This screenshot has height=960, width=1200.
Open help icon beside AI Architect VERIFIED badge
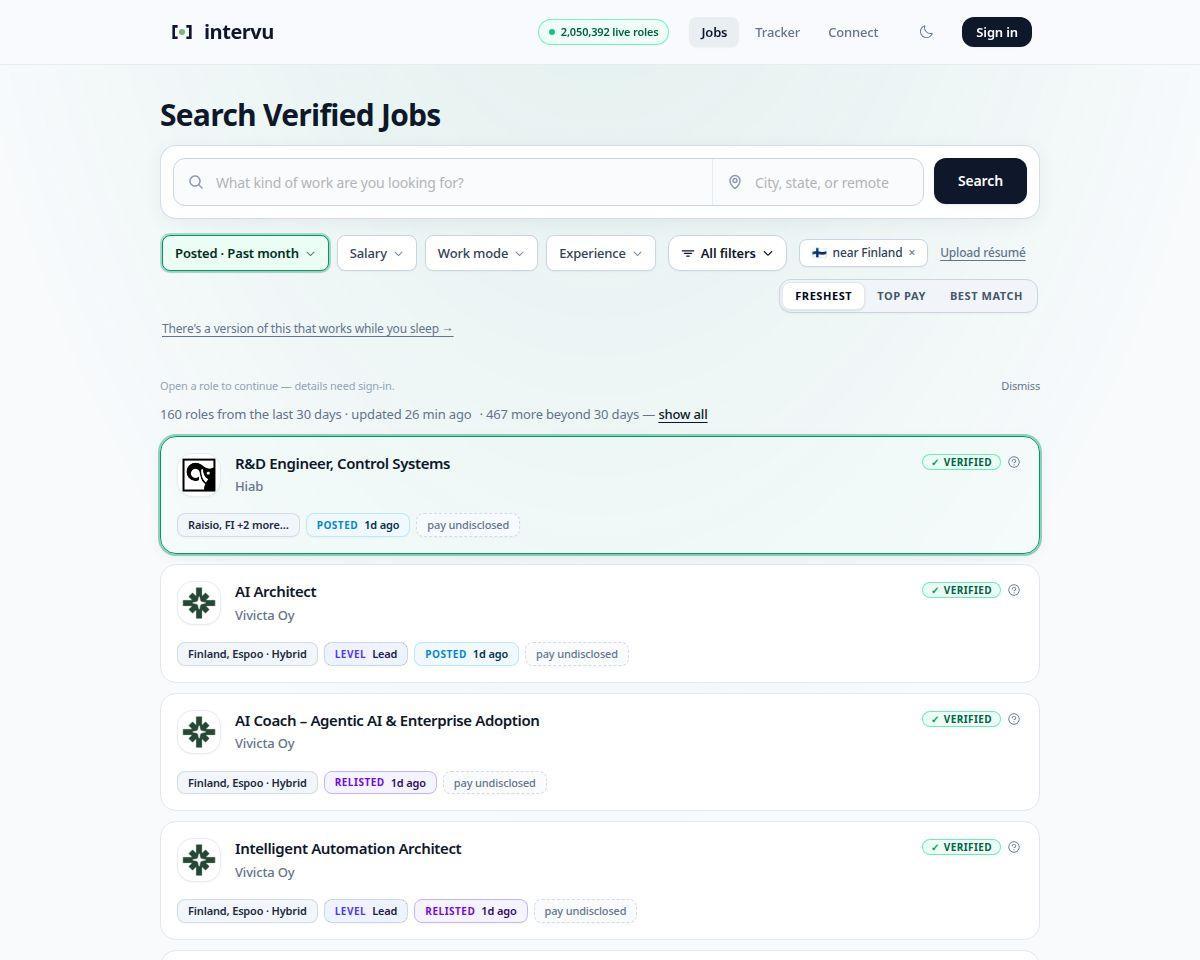(1014, 590)
